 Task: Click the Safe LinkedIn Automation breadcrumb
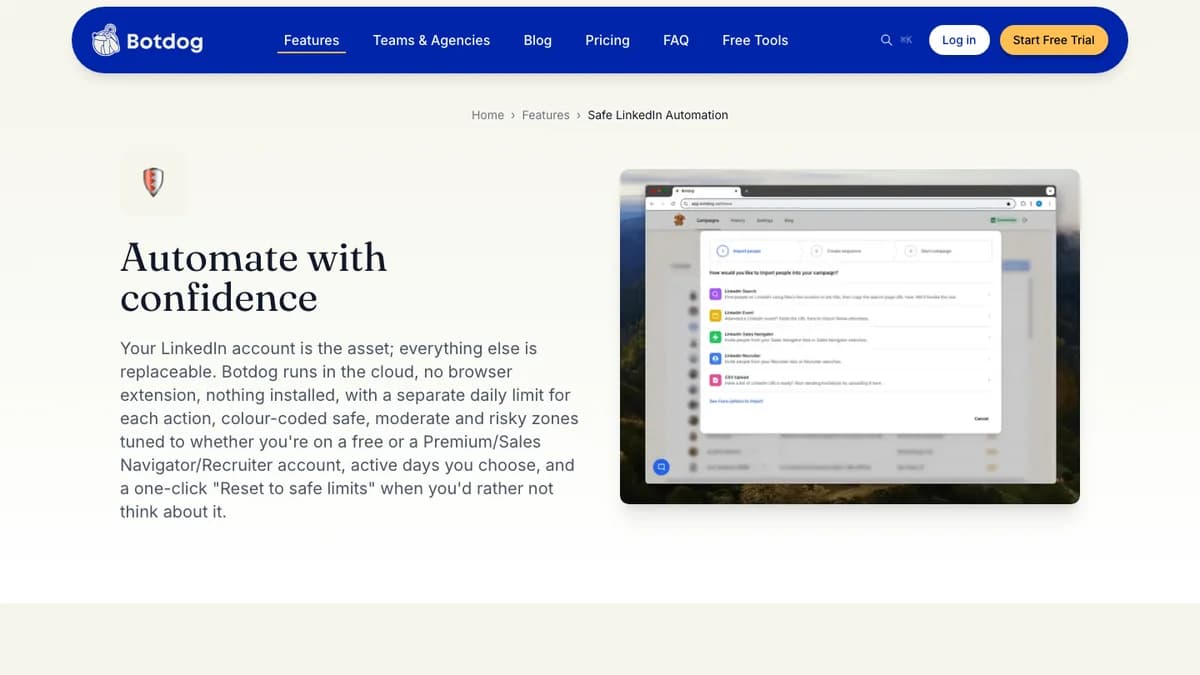658,115
